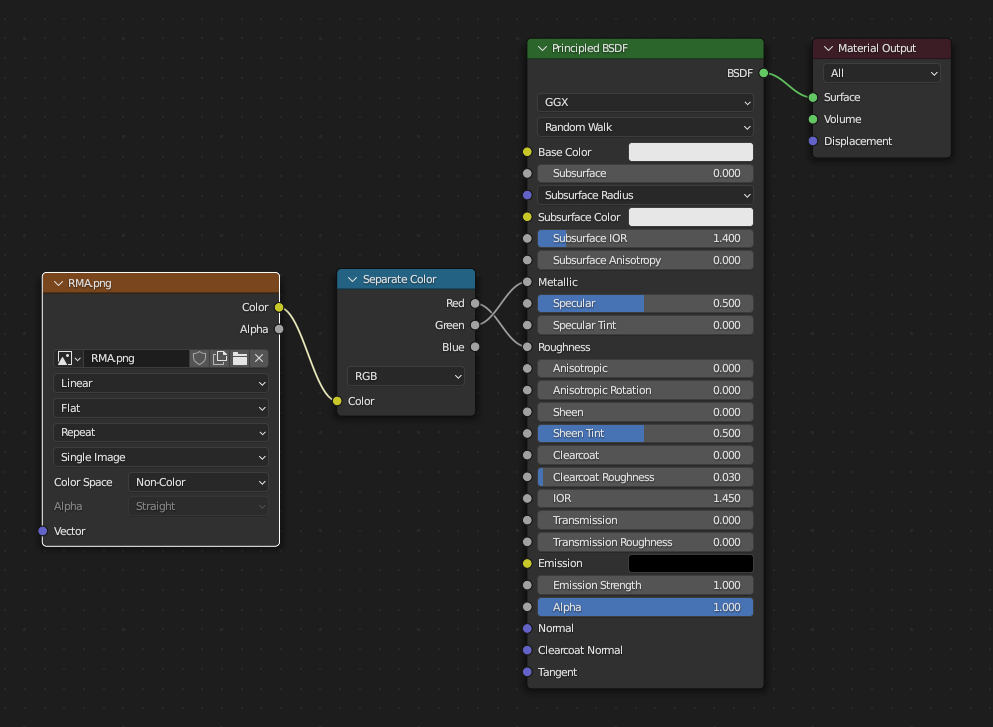This screenshot has height=727, width=993.
Task: Click the new image copy icon
Action: point(220,358)
